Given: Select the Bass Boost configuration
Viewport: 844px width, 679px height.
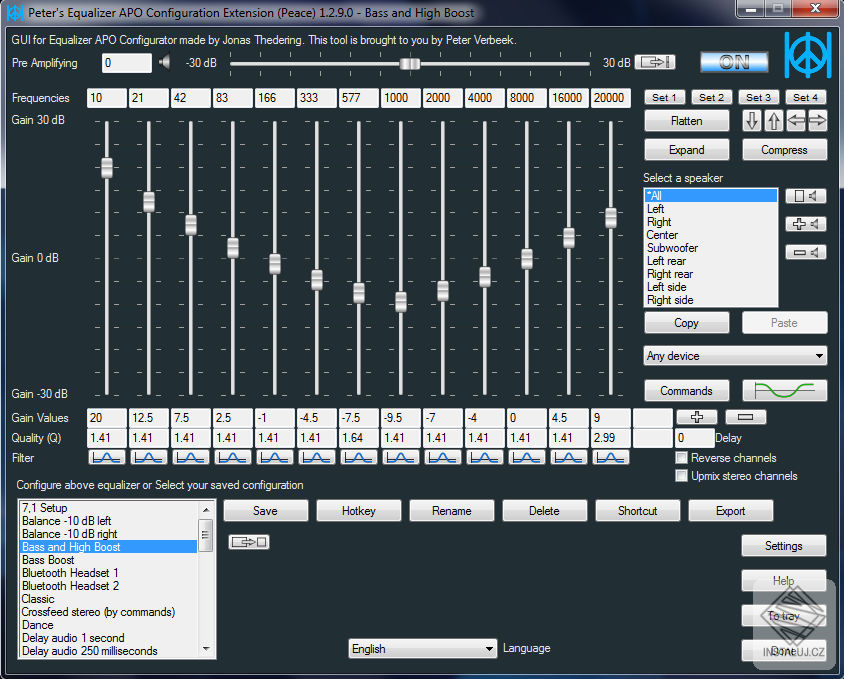Looking at the screenshot, I should (x=48, y=560).
